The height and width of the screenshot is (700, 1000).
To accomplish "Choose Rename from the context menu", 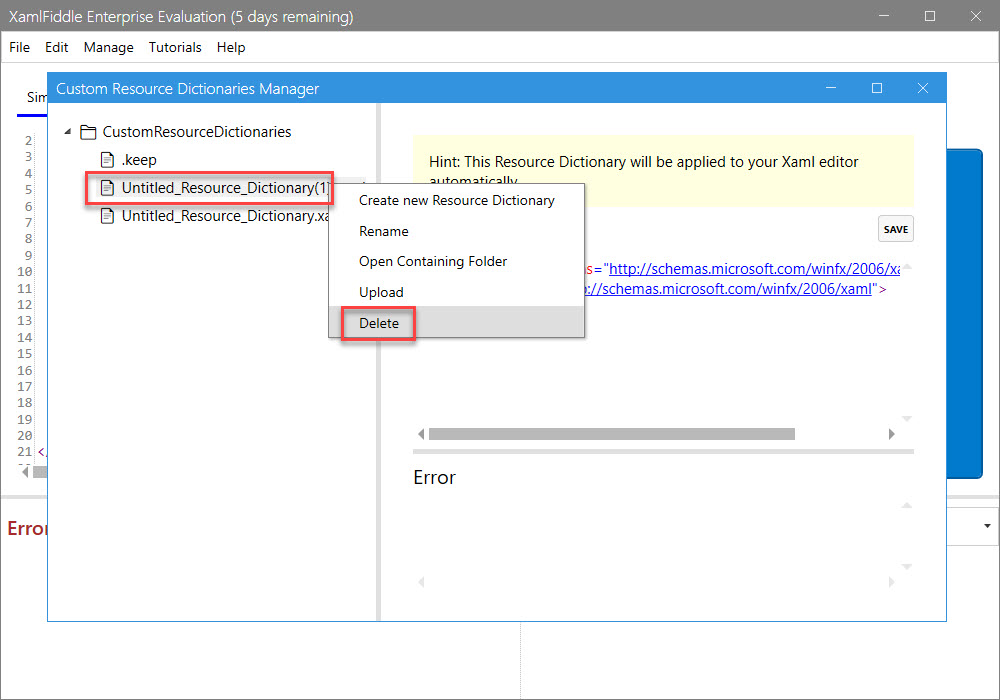I will [x=456, y=231].
